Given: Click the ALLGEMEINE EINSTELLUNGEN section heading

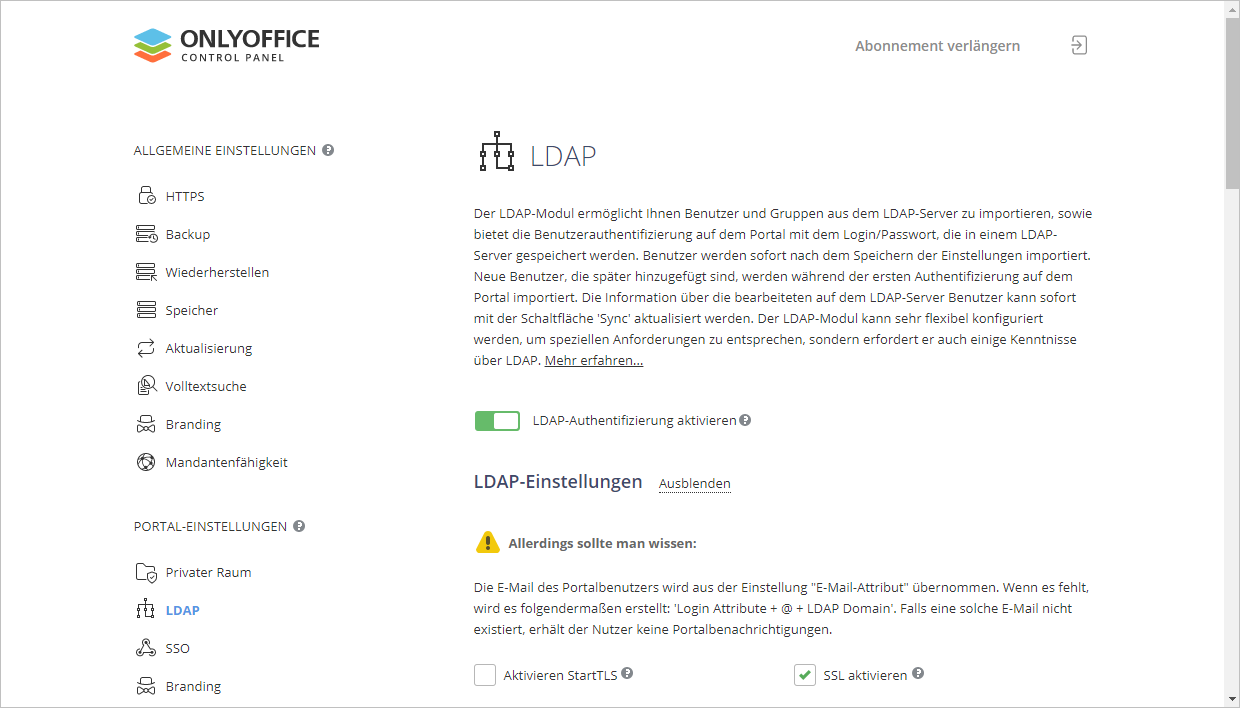Looking at the screenshot, I should [x=225, y=150].
